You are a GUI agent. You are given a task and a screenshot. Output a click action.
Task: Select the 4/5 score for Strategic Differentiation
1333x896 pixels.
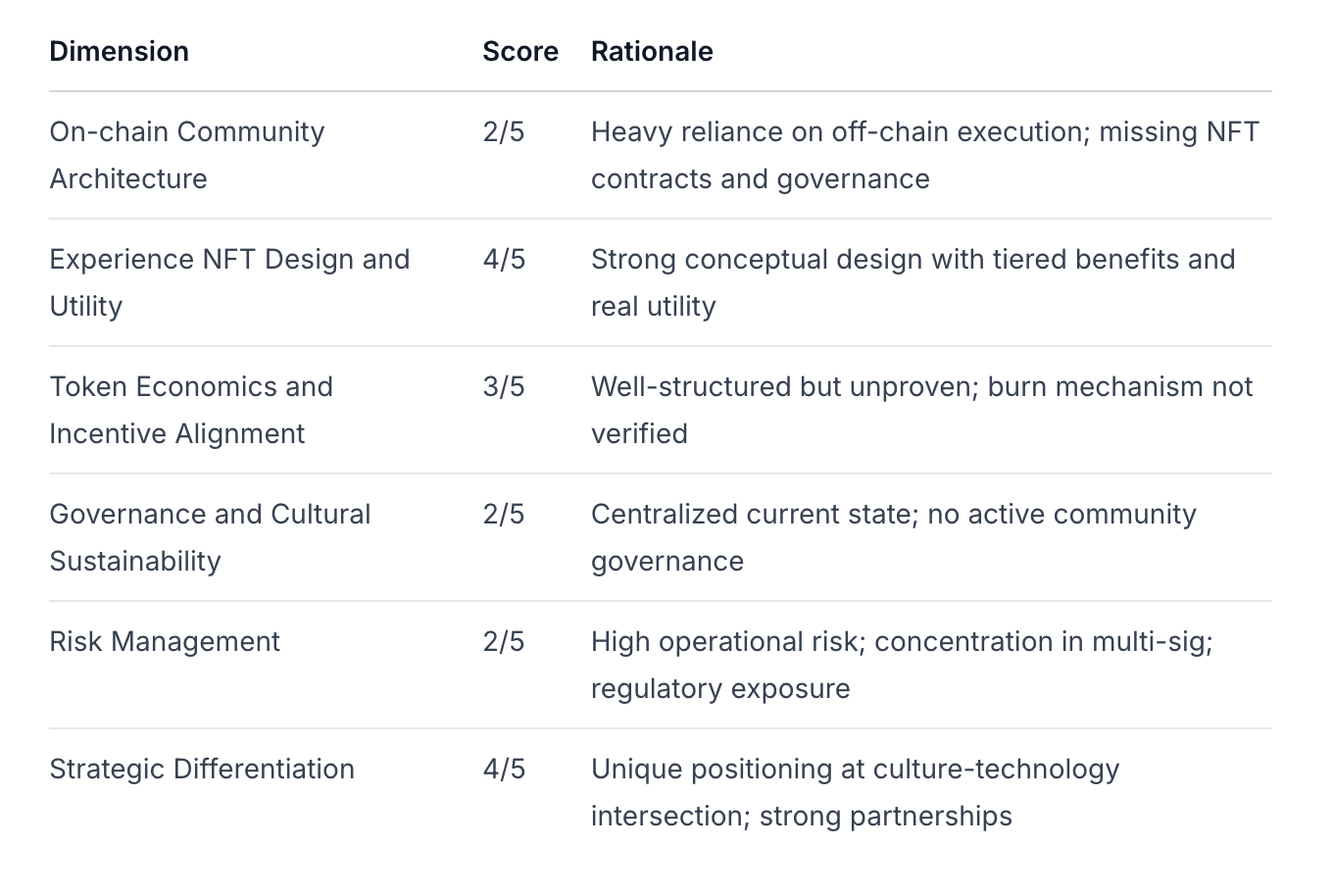[x=504, y=769]
